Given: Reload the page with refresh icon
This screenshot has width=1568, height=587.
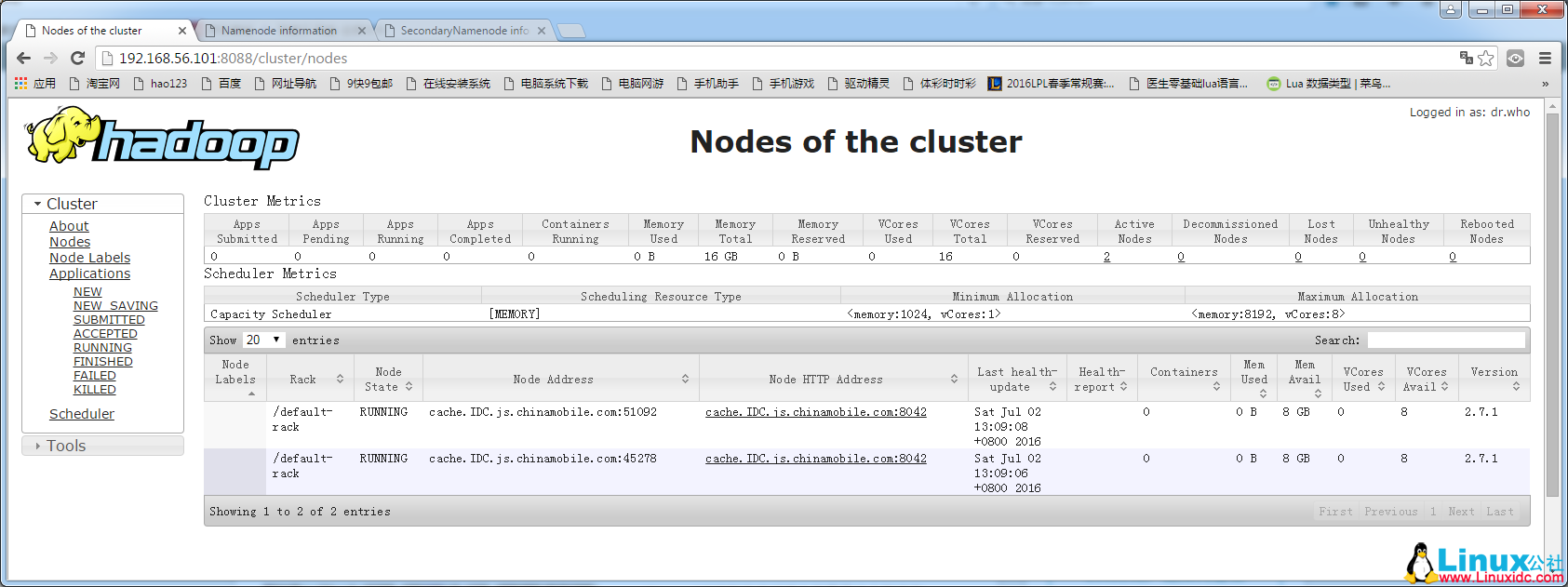Looking at the screenshot, I should (78, 58).
